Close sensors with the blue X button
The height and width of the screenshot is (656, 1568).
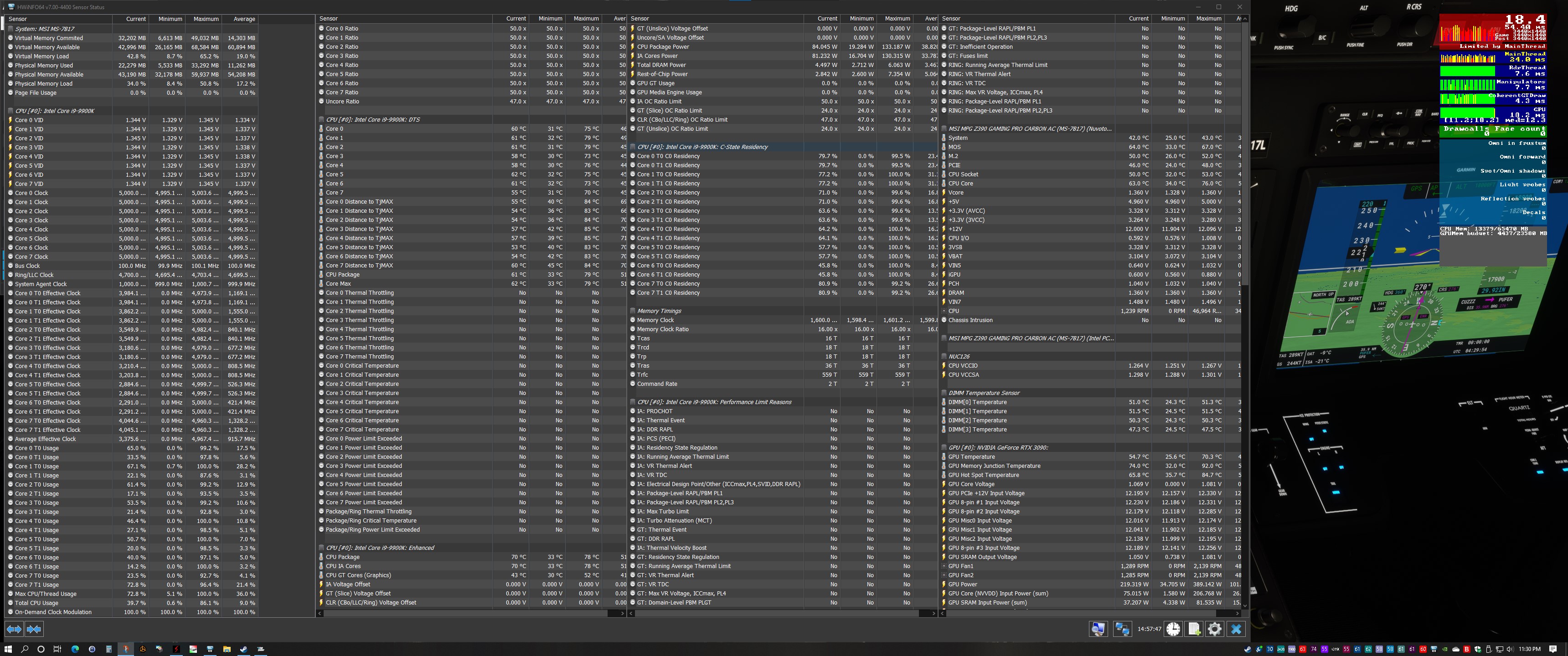(x=1236, y=629)
